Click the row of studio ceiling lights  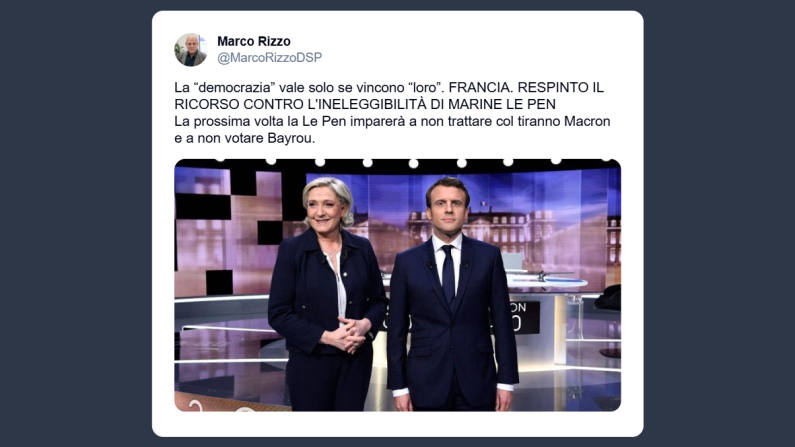(413, 162)
